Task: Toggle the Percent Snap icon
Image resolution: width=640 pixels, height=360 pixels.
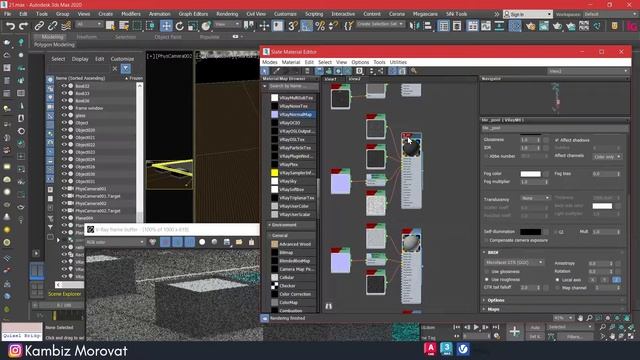Action: (x=320, y=26)
